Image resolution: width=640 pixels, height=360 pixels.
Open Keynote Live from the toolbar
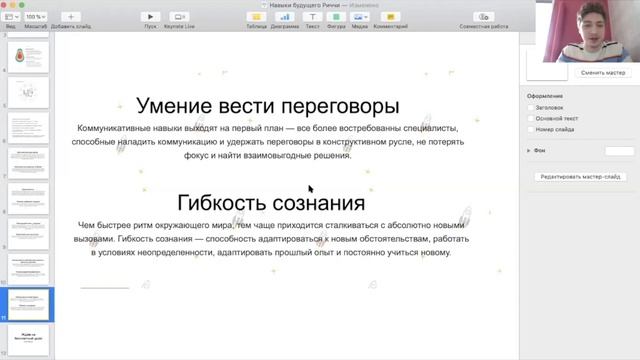click(179, 17)
